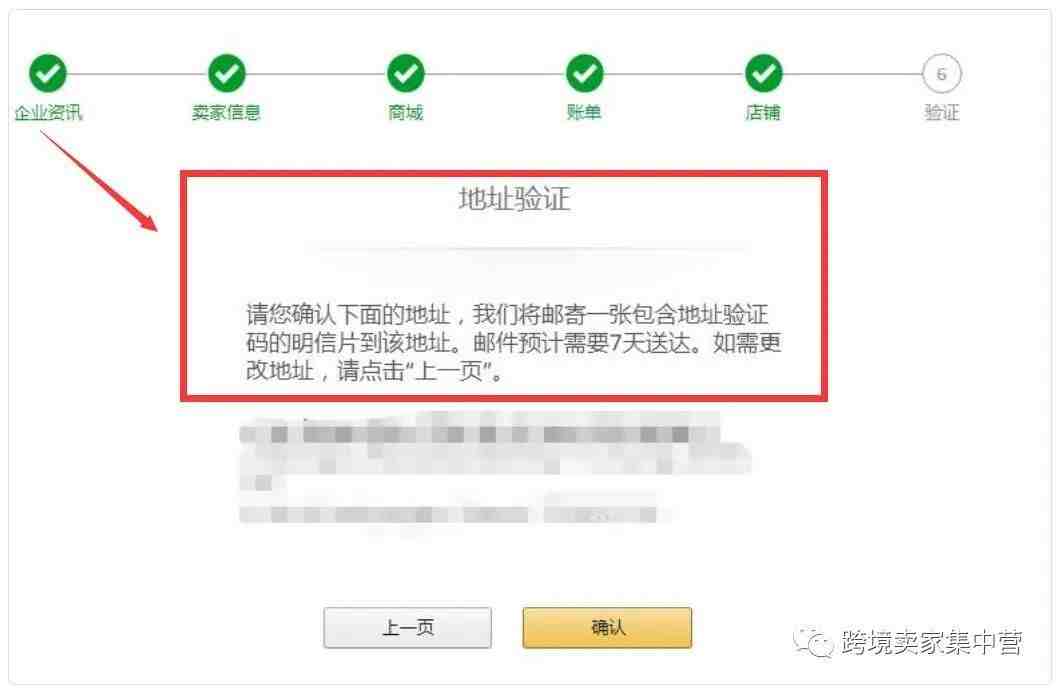Image resolution: width=1057 pixels, height=689 pixels.
Task: Click the 企业资讯 step checkmark icon
Action: pos(47,73)
